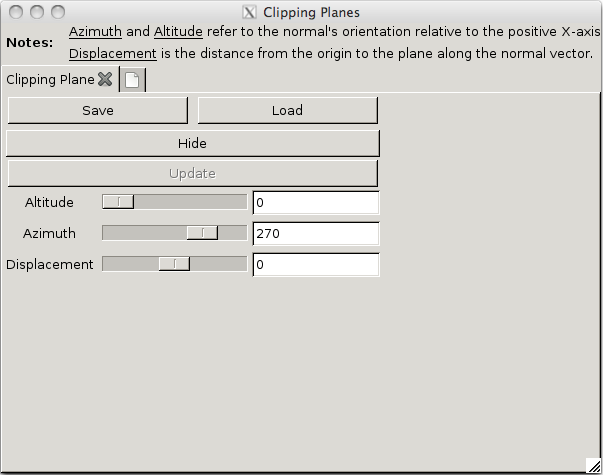Click the Save button

97,110
